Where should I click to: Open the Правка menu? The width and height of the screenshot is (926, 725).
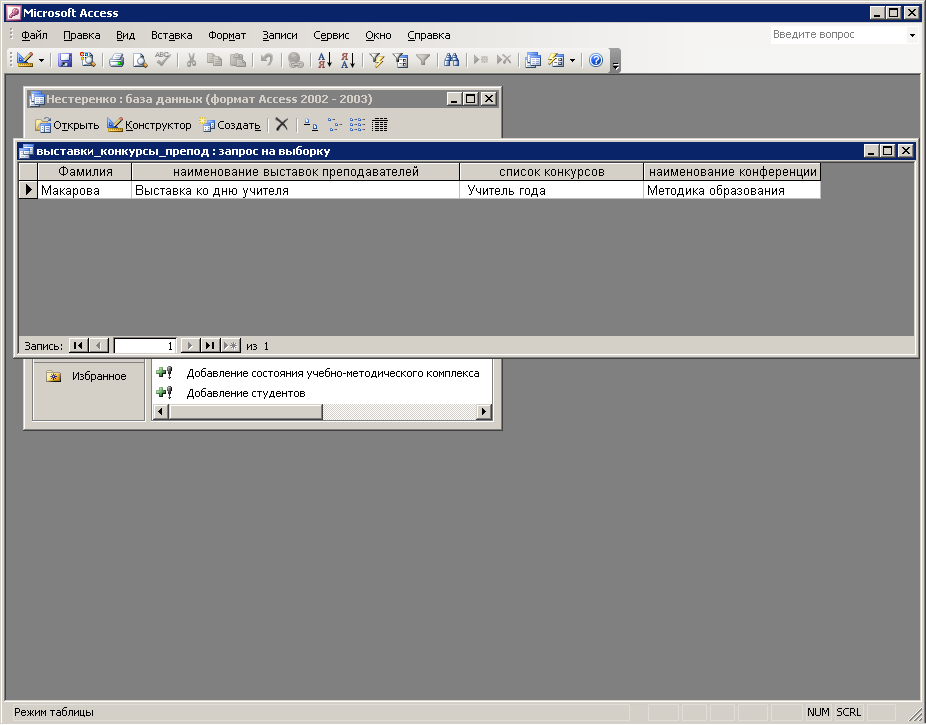pyautogui.click(x=81, y=35)
